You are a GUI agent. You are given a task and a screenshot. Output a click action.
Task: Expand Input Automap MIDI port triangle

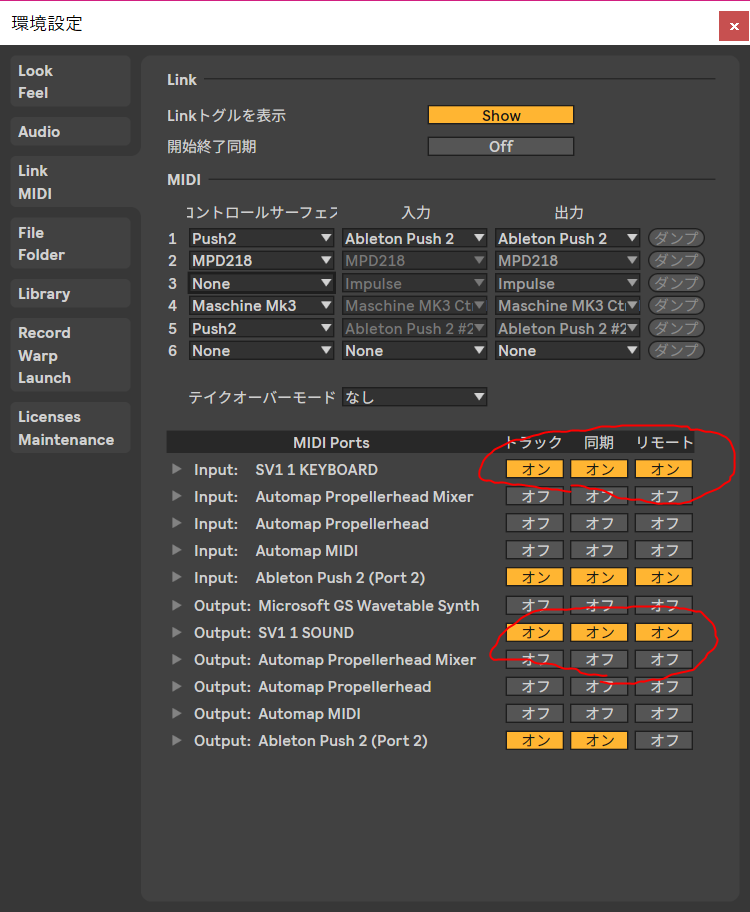(177, 551)
